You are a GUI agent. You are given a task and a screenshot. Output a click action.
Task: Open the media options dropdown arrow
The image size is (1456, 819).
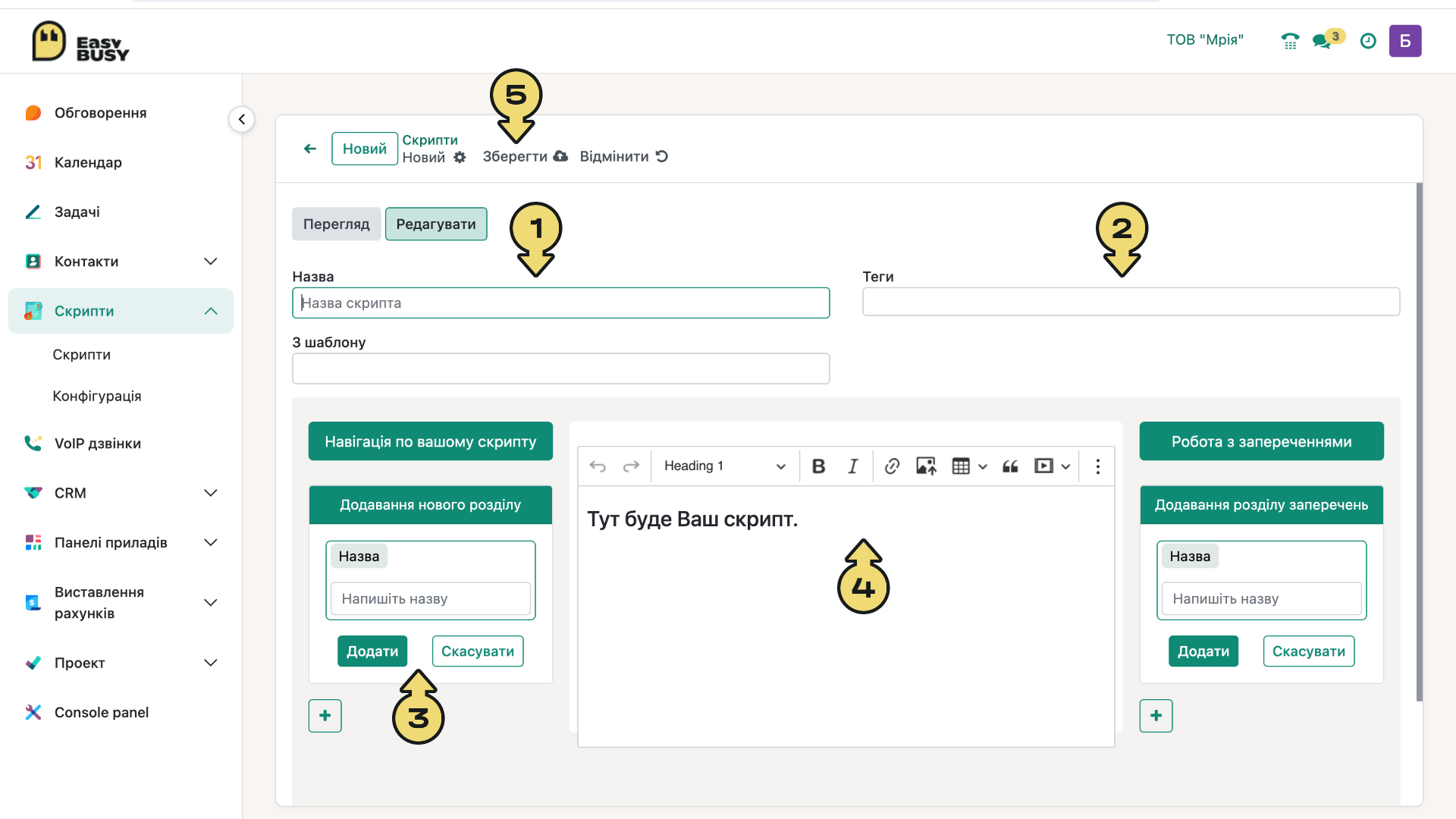point(1065,466)
